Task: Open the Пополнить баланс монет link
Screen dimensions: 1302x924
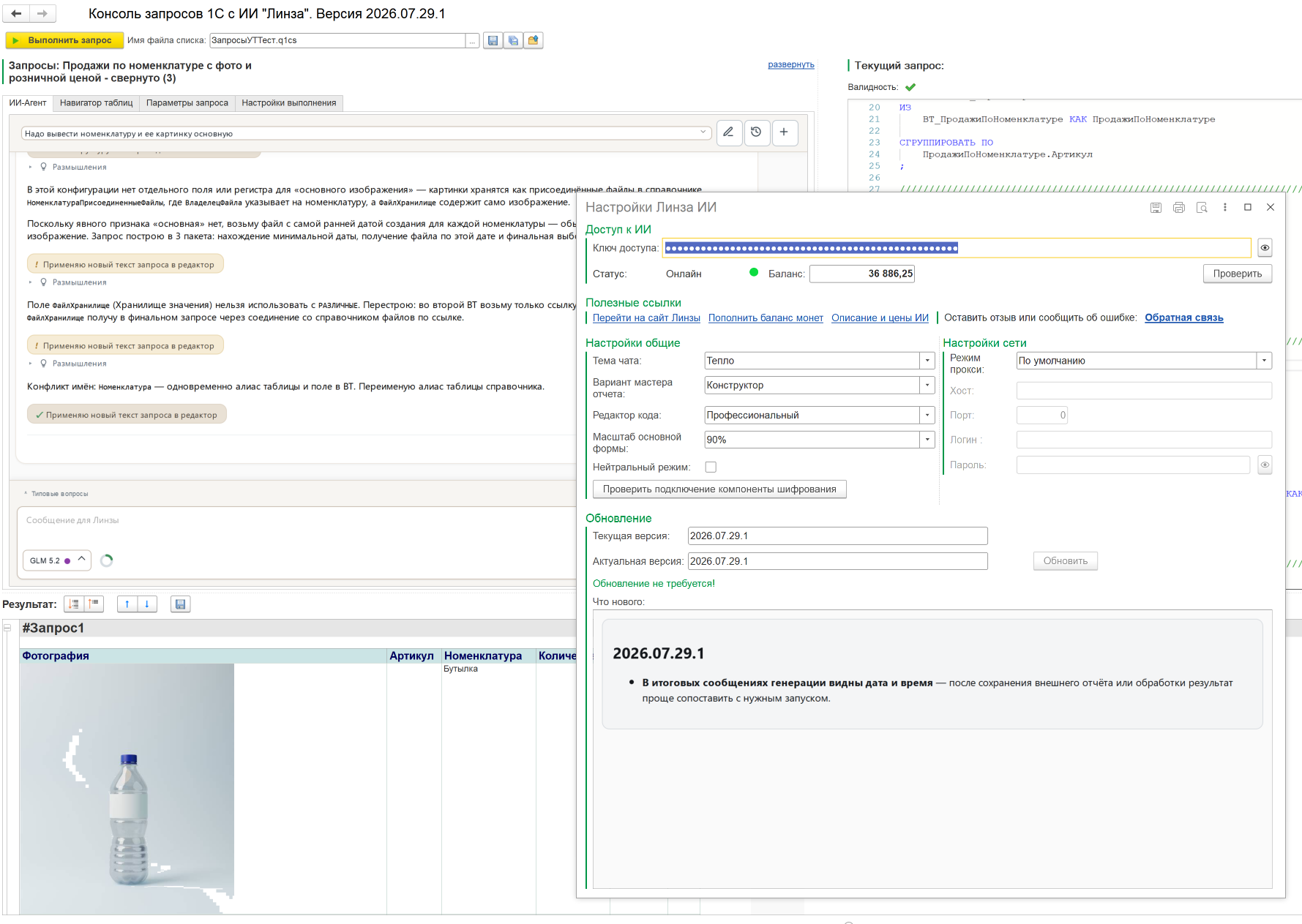Action: [x=766, y=318]
